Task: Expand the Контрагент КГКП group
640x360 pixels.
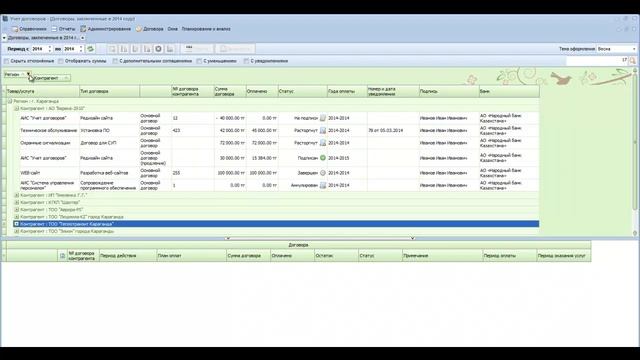Action: click(x=17, y=202)
